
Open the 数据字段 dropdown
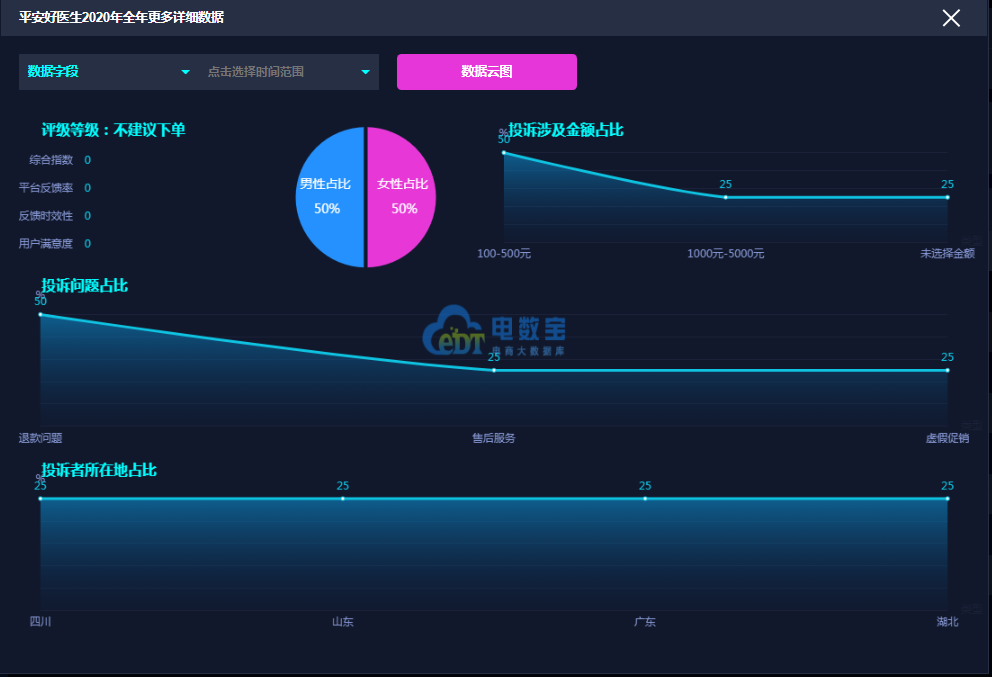pyautogui.click(x=108, y=71)
